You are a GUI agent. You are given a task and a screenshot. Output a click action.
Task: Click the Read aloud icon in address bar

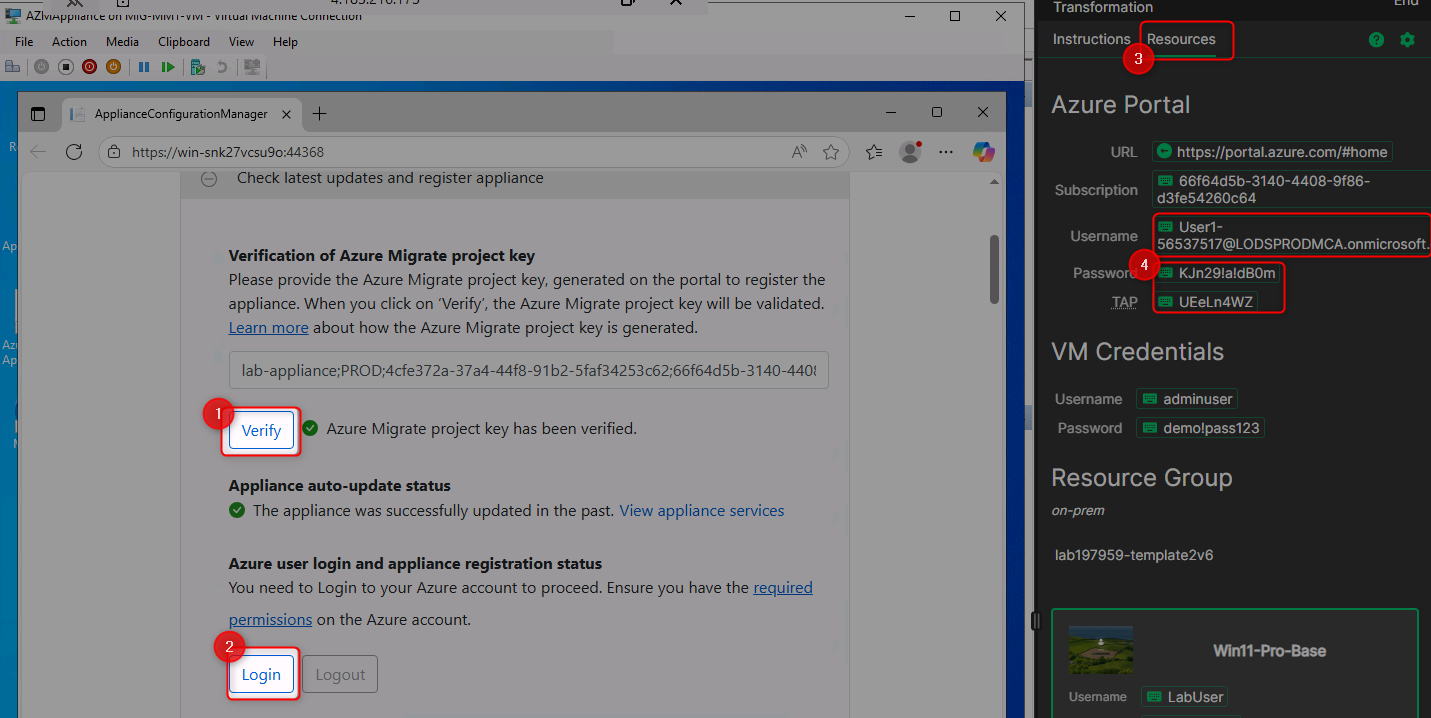(x=799, y=152)
